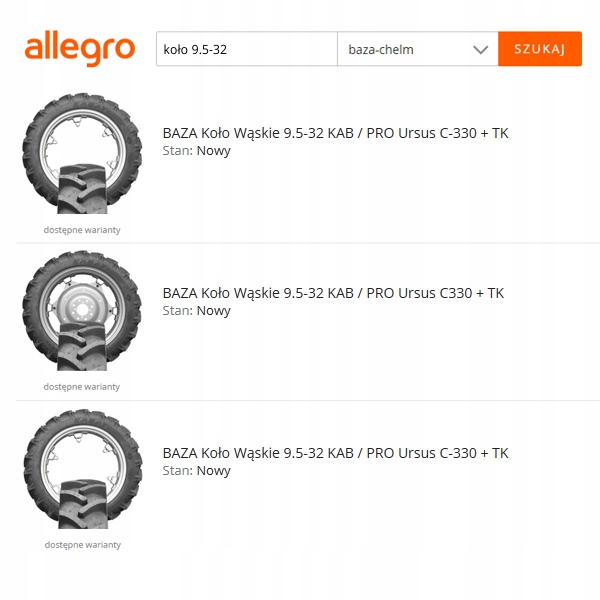Click dostępne warianty under third listing
Image resolution: width=600 pixels, height=600 pixels.
83,545
